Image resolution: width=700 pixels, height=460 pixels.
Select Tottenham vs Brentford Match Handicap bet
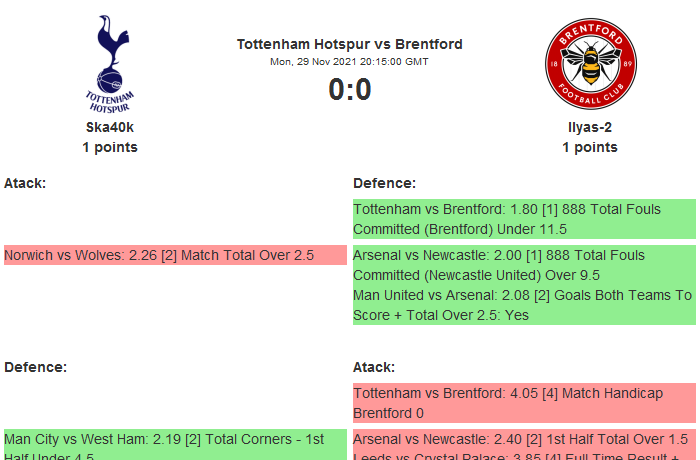524,403
